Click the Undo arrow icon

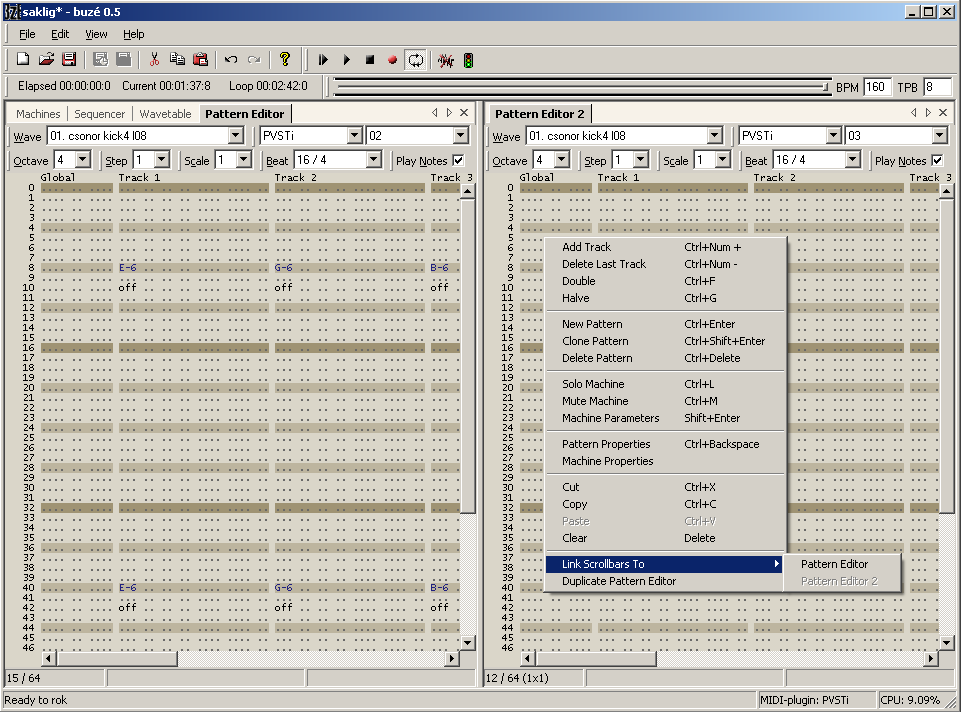tap(231, 60)
